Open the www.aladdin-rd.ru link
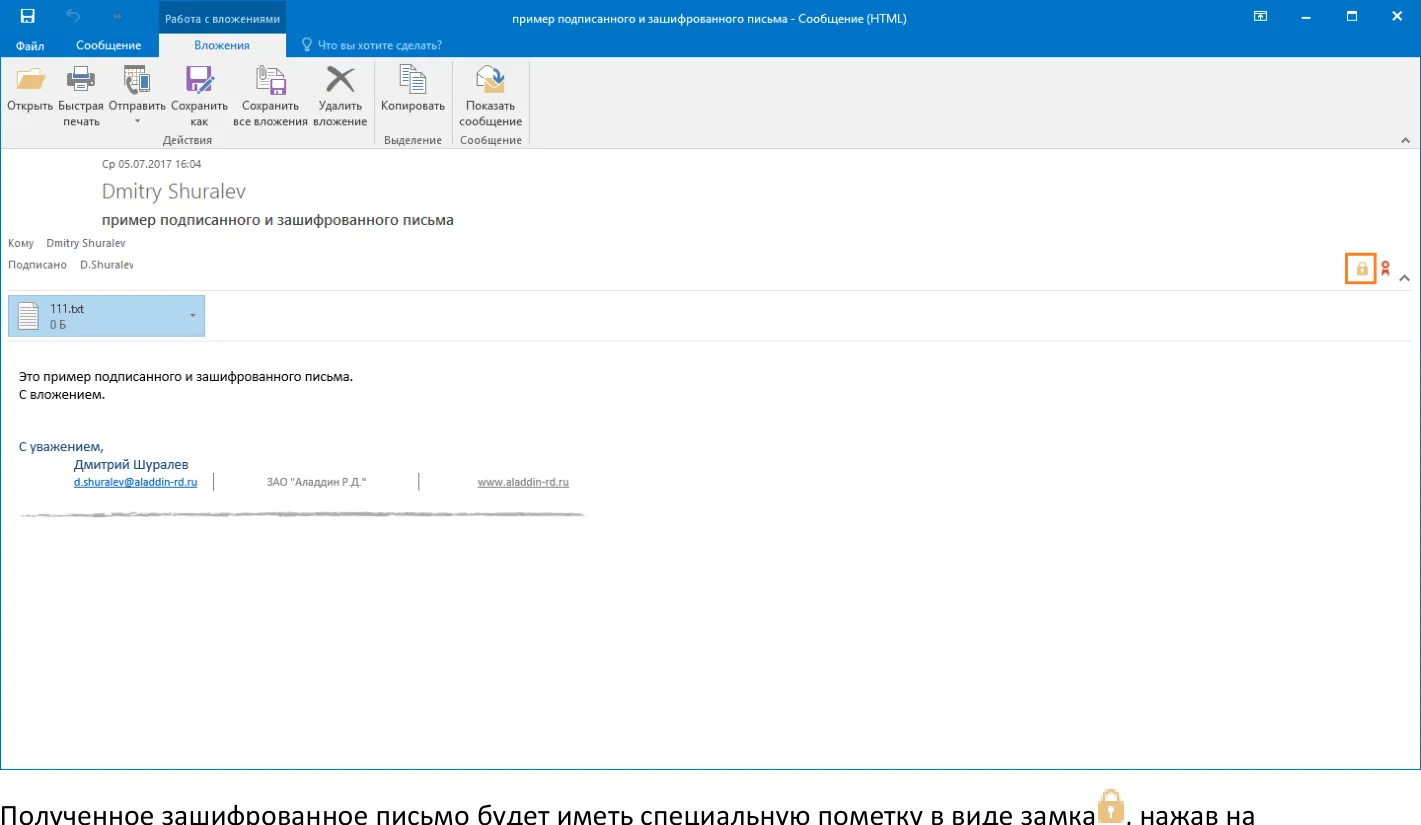Viewport: 1421px width, 825px height. (x=523, y=482)
